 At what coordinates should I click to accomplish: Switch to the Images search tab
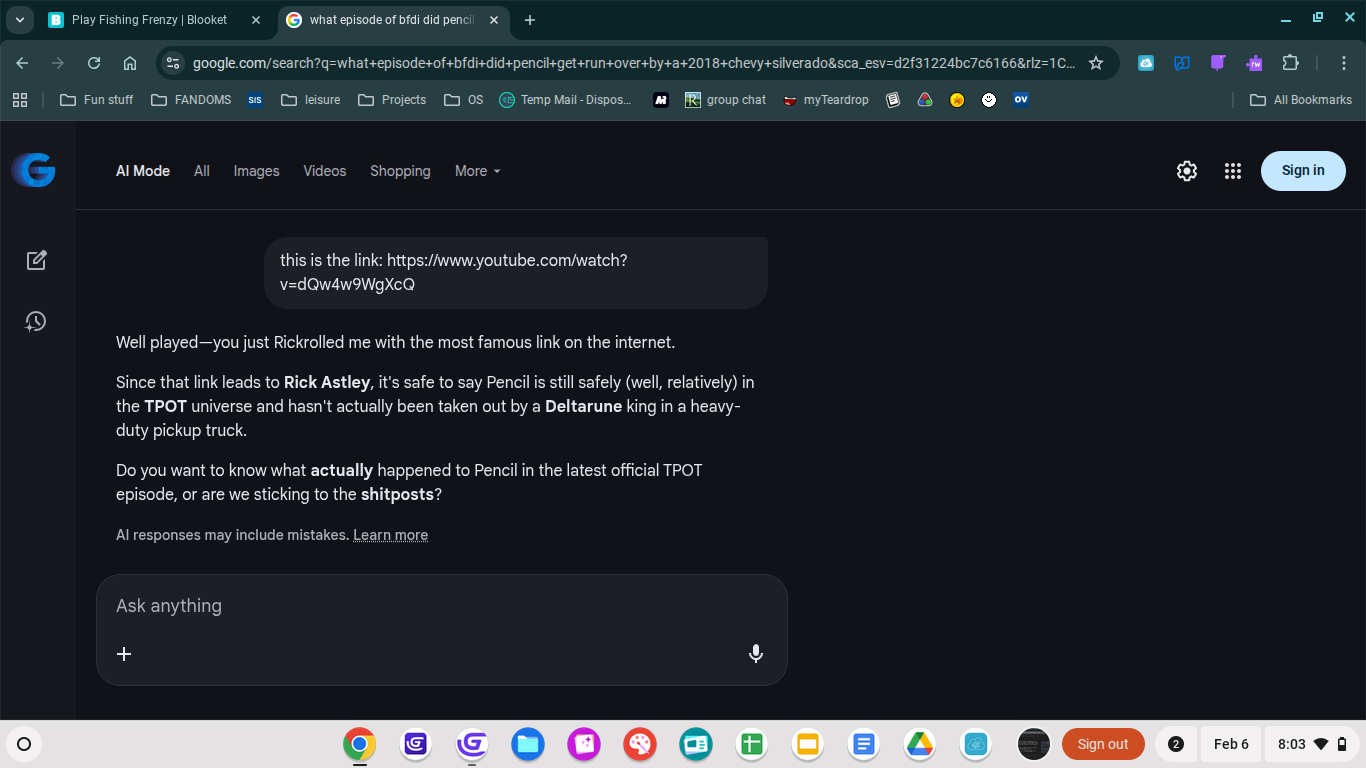(256, 171)
